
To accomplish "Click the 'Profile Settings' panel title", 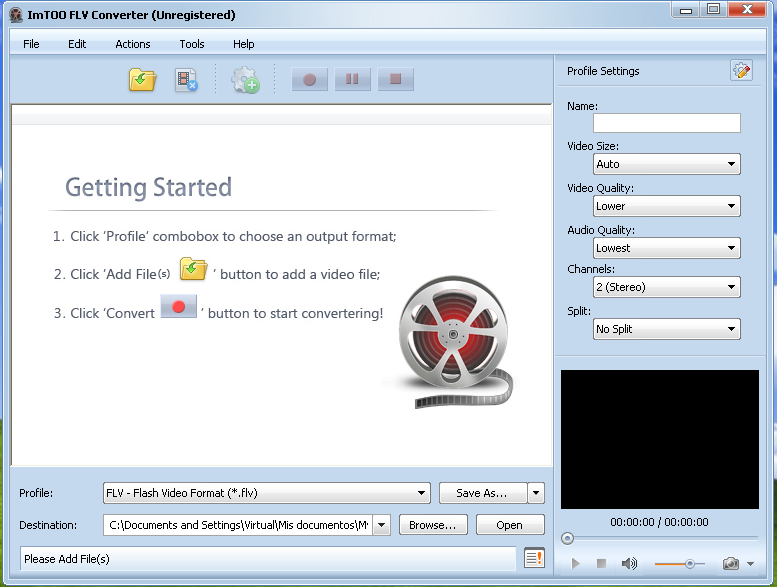I will click(603, 71).
